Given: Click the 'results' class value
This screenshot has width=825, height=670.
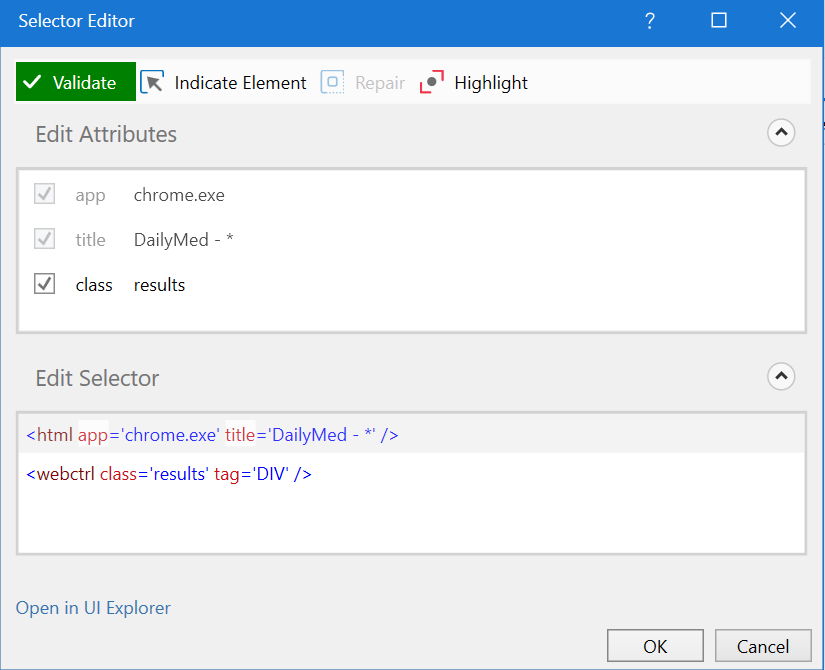Looking at the screenshot, I should (x=159, y=284).
